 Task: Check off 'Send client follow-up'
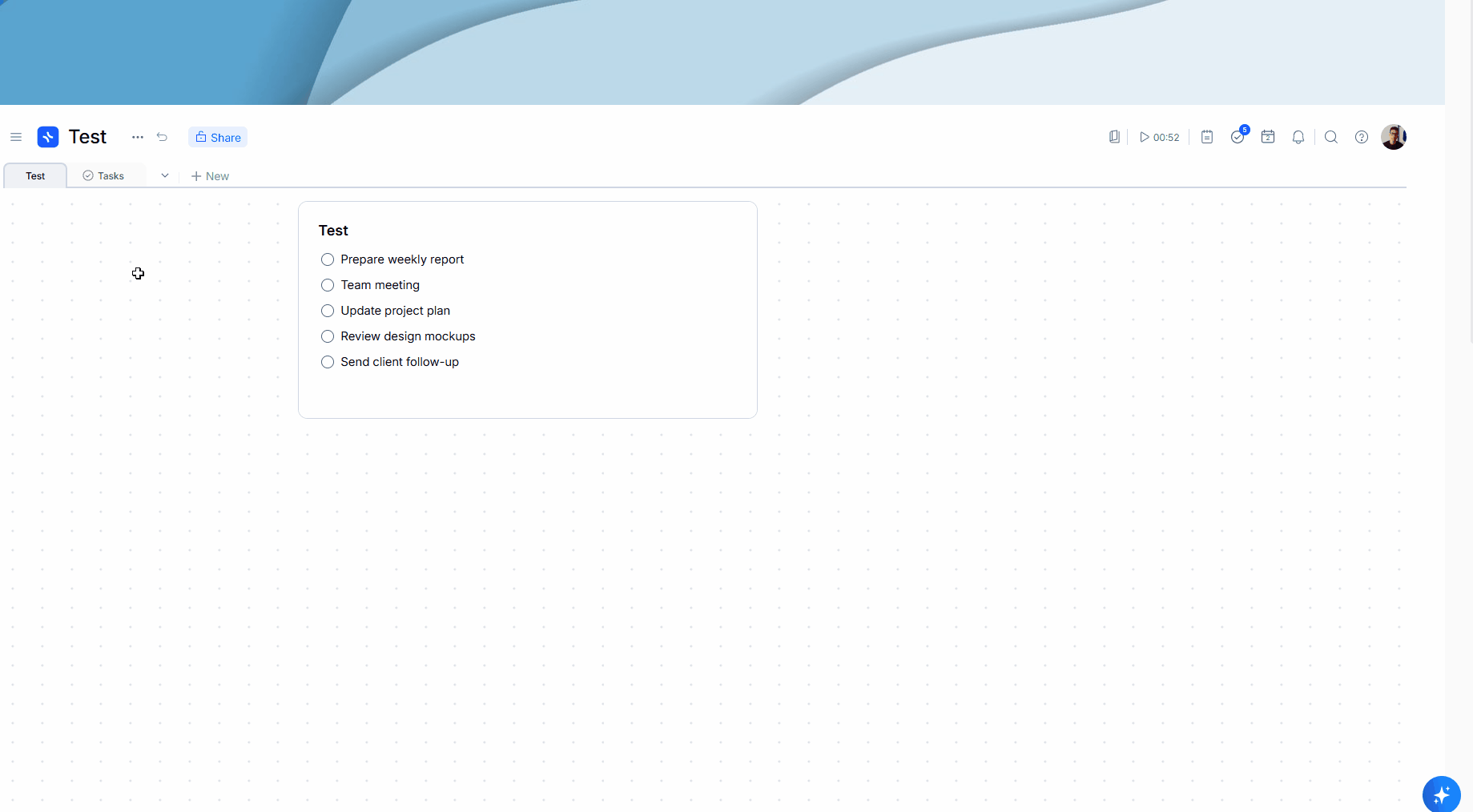click(327, 362)
